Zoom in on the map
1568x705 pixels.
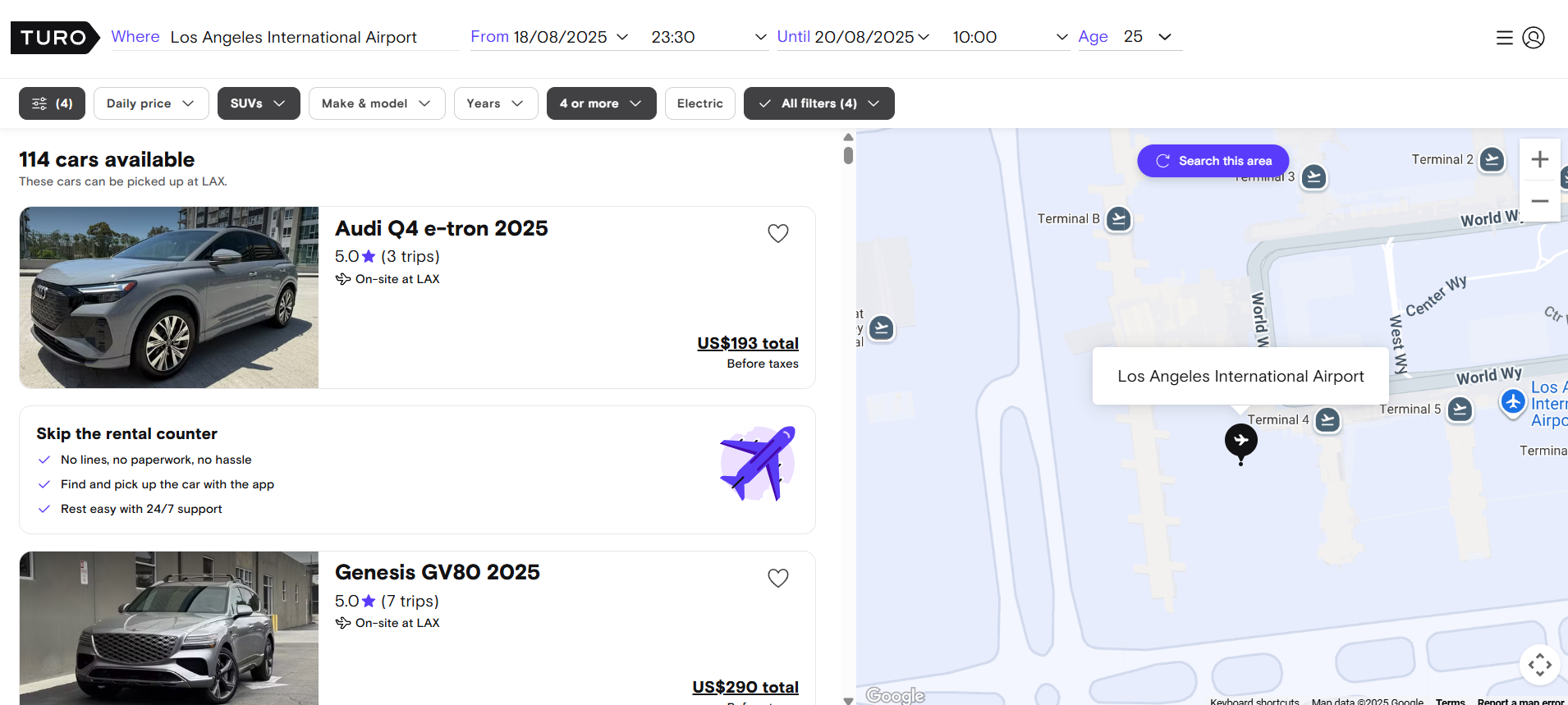tap(1539, 159)
